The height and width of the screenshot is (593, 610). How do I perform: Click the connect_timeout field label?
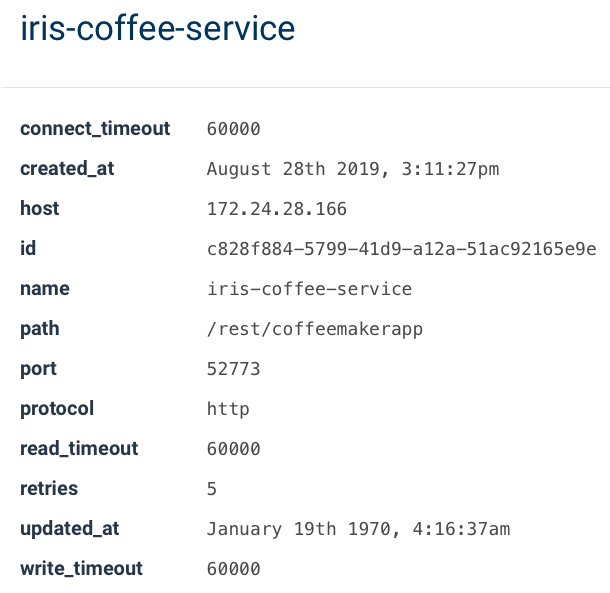[95, 129]
